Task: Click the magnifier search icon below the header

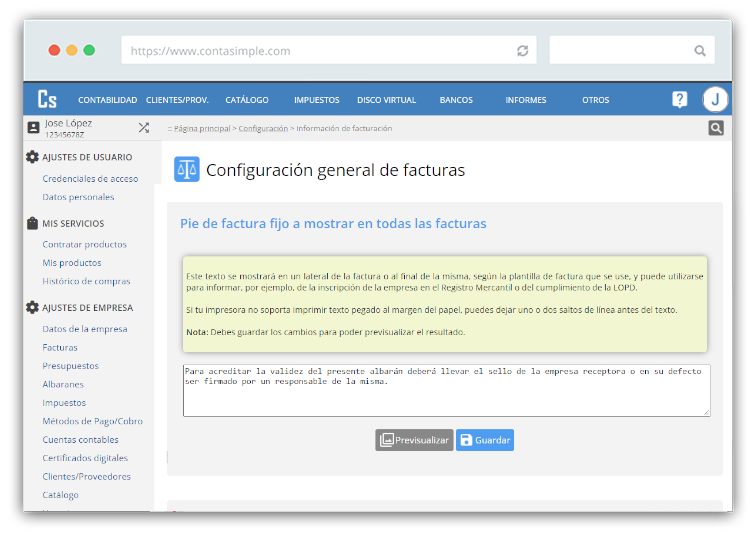Action: click(x=716, y=128)
